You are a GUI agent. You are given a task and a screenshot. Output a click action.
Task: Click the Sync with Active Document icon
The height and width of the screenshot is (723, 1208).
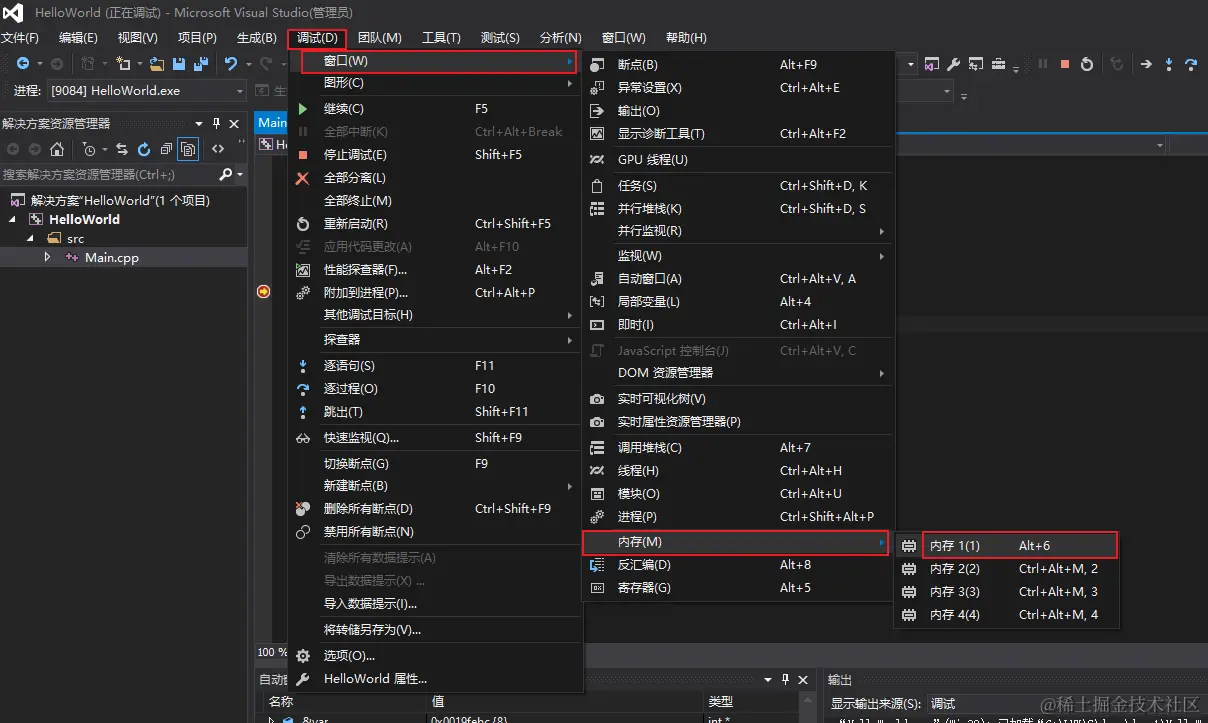[122, 149]
